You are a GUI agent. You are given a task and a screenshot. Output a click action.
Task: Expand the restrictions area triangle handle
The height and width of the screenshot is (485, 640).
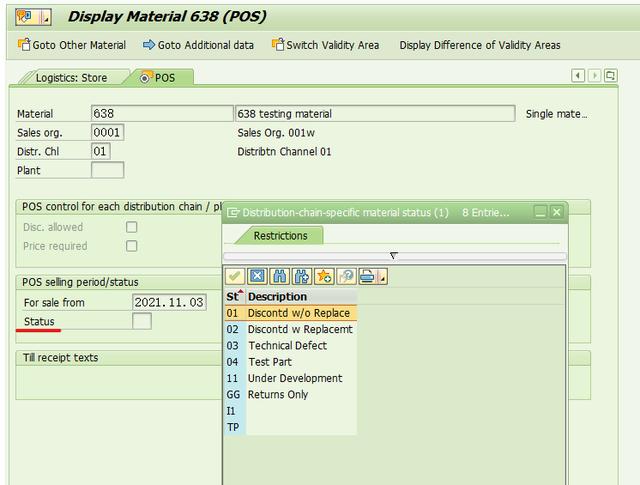point(393,256)
